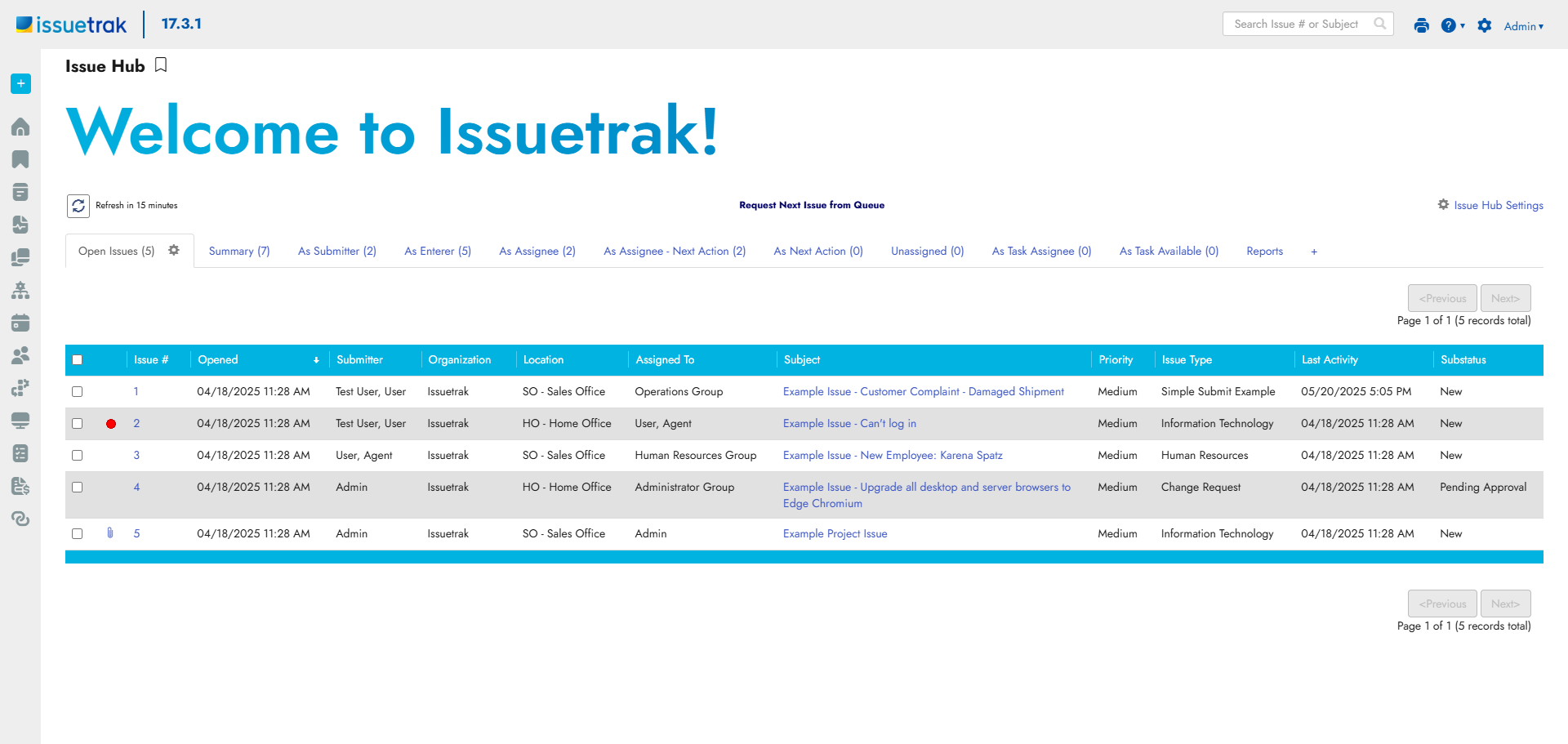Open the sidebar icon just below the bookmark
The image size is (1568, 744).
click(x=21, y=192)
